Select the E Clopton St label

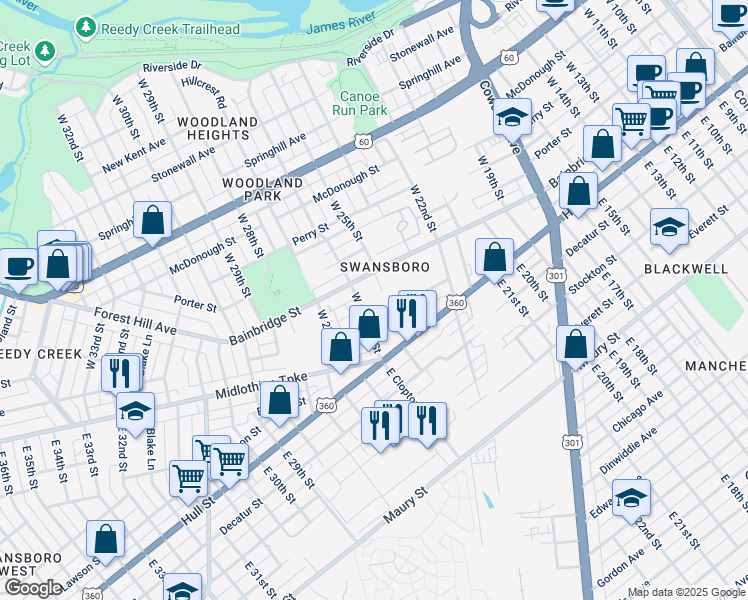400,384
